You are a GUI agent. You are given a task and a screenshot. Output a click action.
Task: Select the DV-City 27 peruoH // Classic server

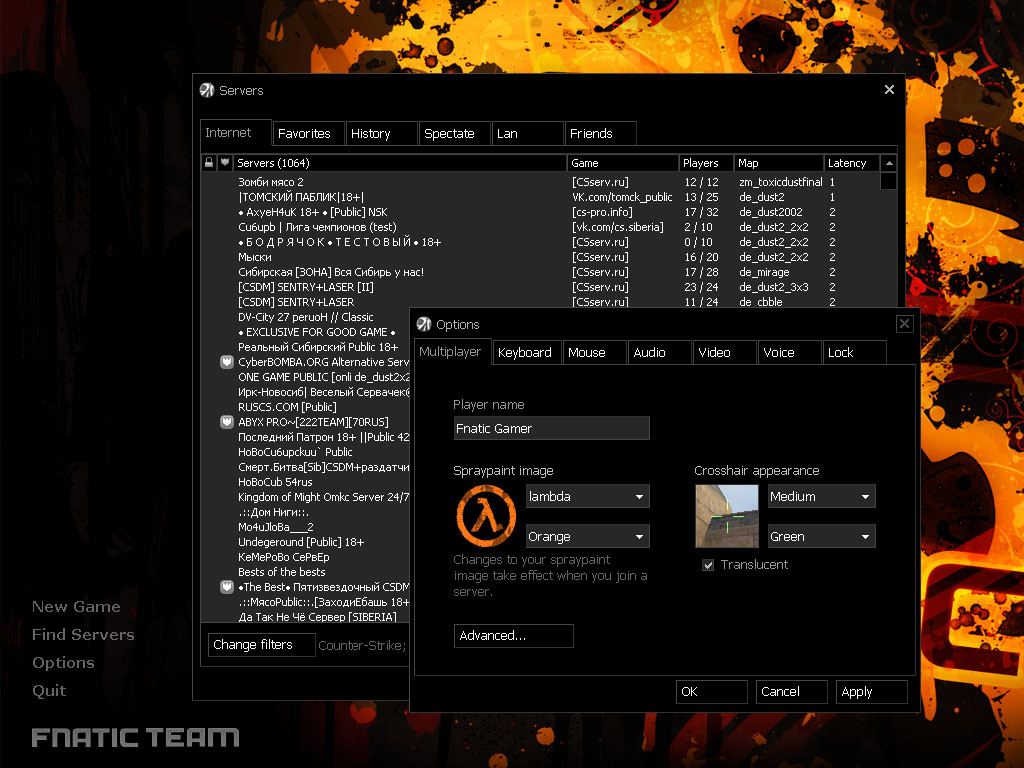tap(306, 317)
